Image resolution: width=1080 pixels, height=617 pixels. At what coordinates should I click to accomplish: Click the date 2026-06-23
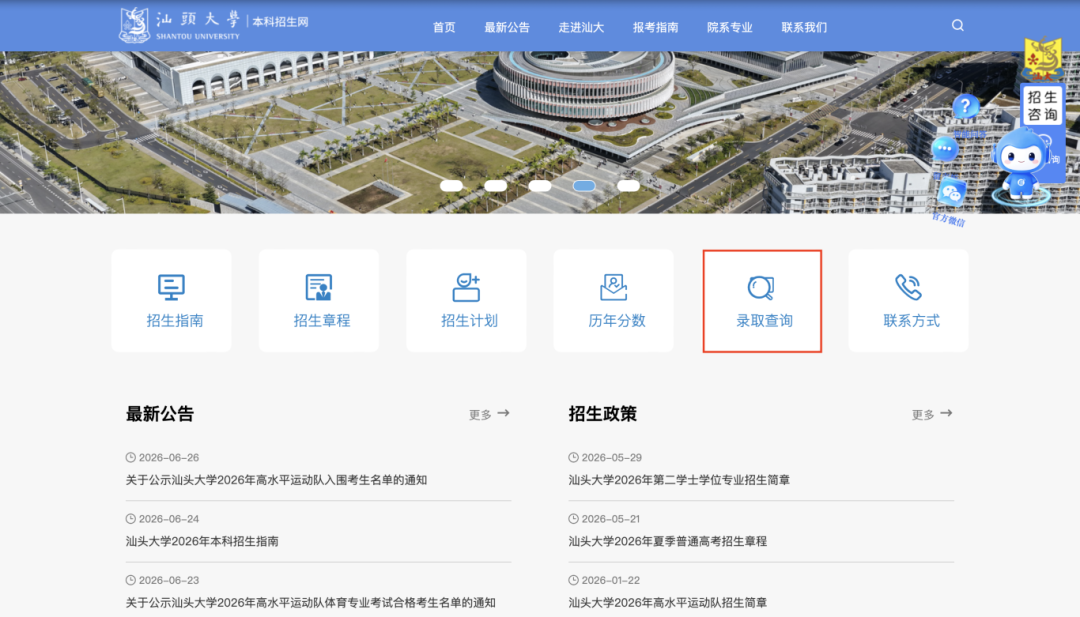pos(169,580)
